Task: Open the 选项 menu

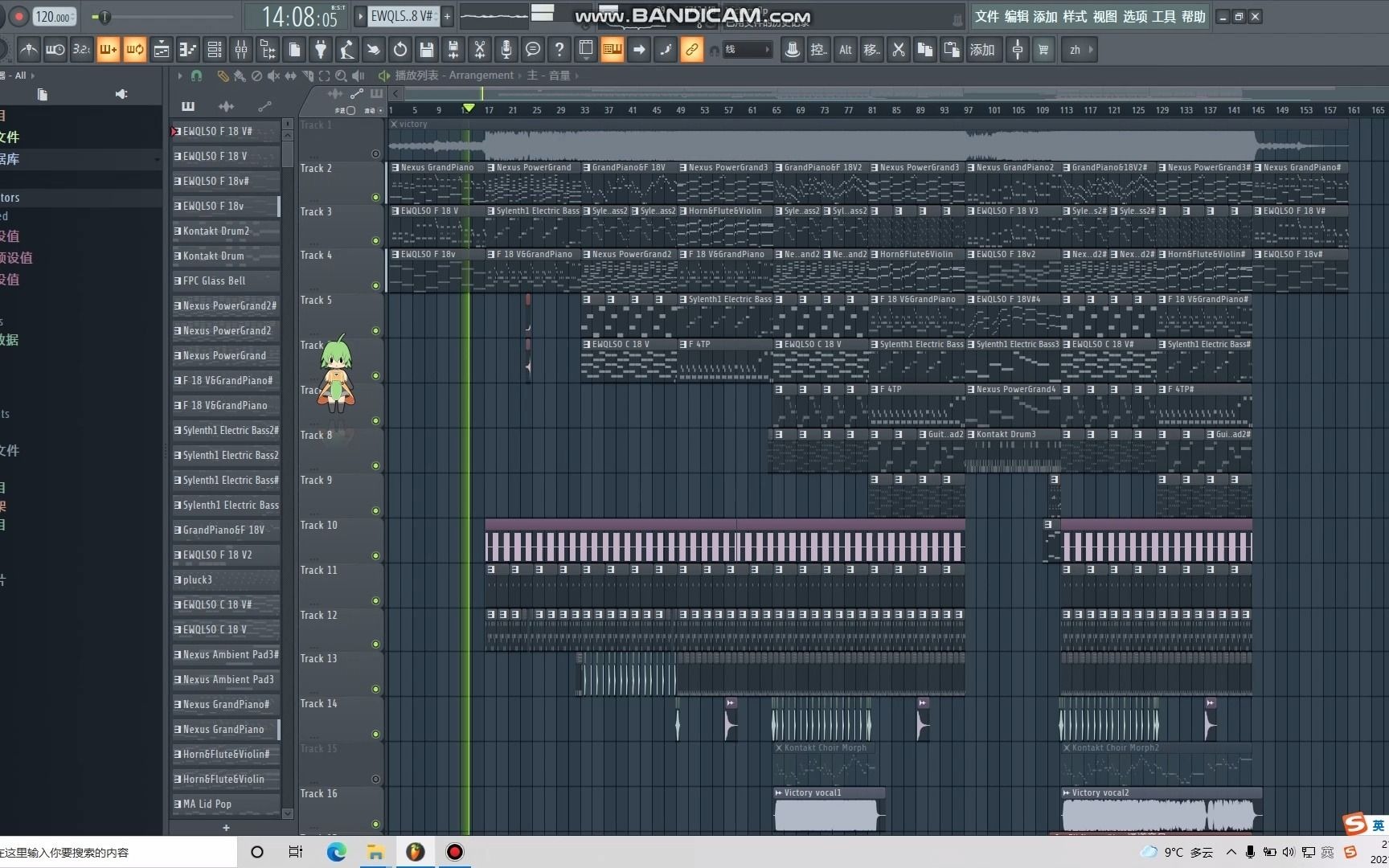Action: click(1135, 17)
